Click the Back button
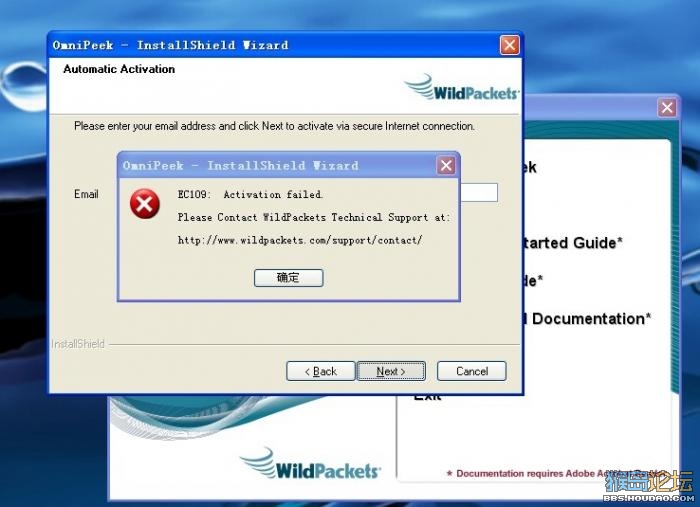 pyautogui.click(x=321, y=371)
